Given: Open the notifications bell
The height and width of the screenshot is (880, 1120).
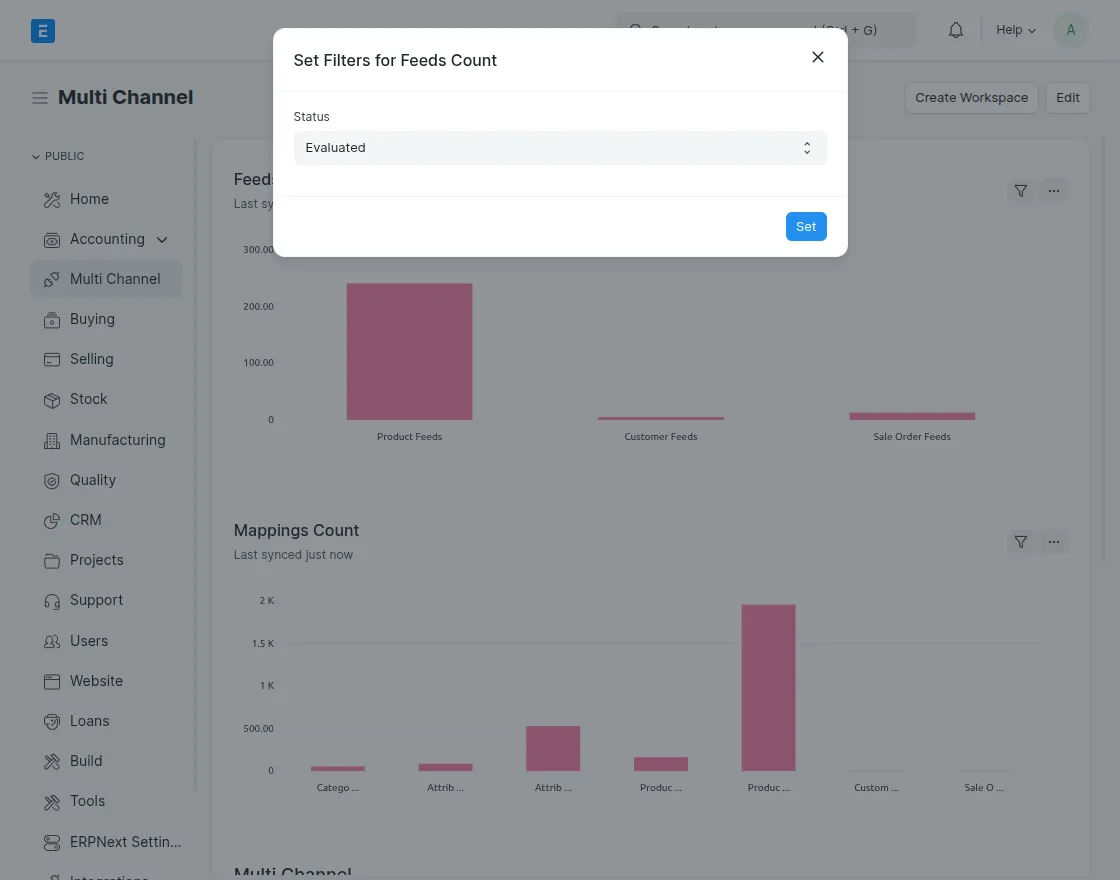Looking at the screenshot, I should pyautogui.click(x=955, y=29).
